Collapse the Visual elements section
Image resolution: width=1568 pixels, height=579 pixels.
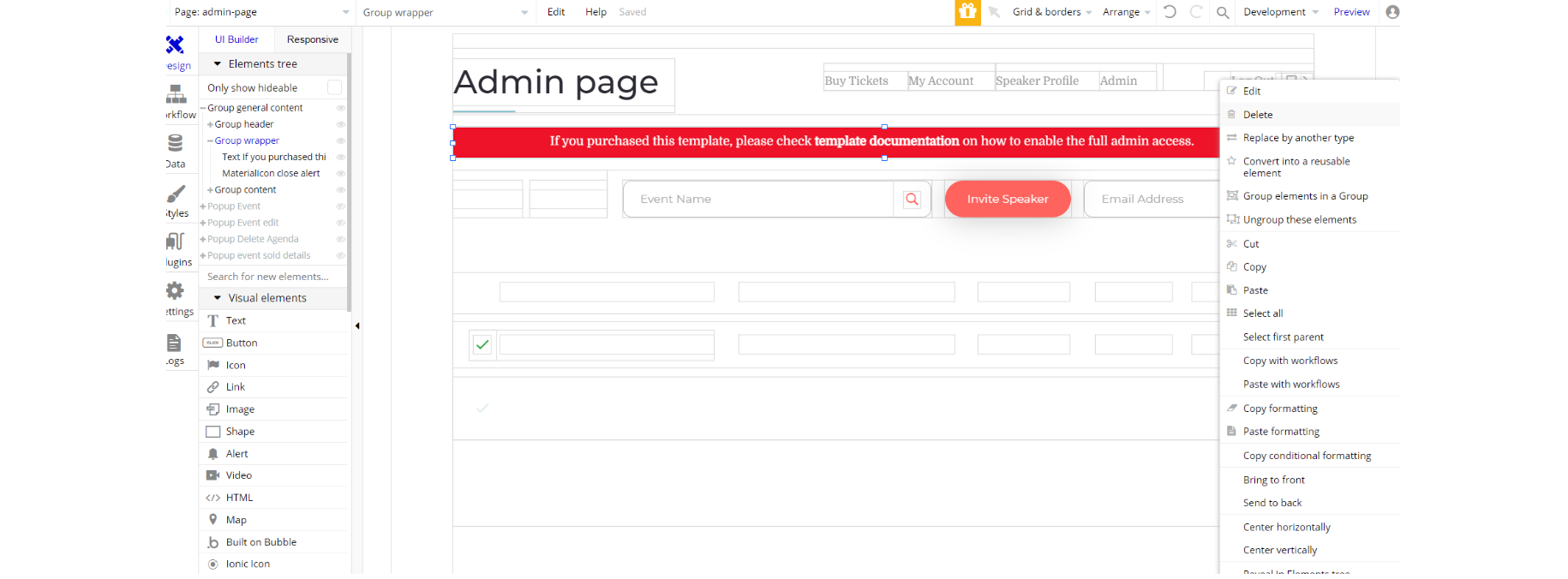(x=218, y=298)
